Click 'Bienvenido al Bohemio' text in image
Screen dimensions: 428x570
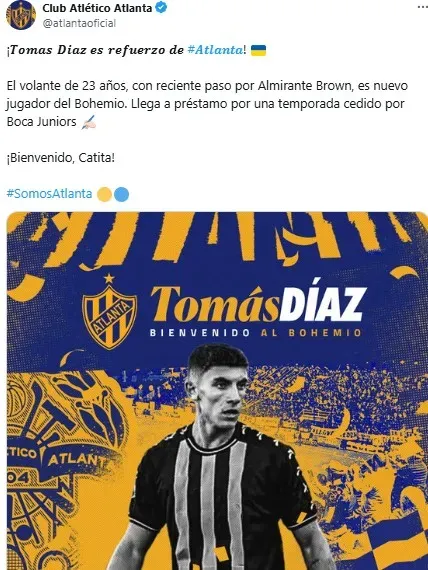256,333
